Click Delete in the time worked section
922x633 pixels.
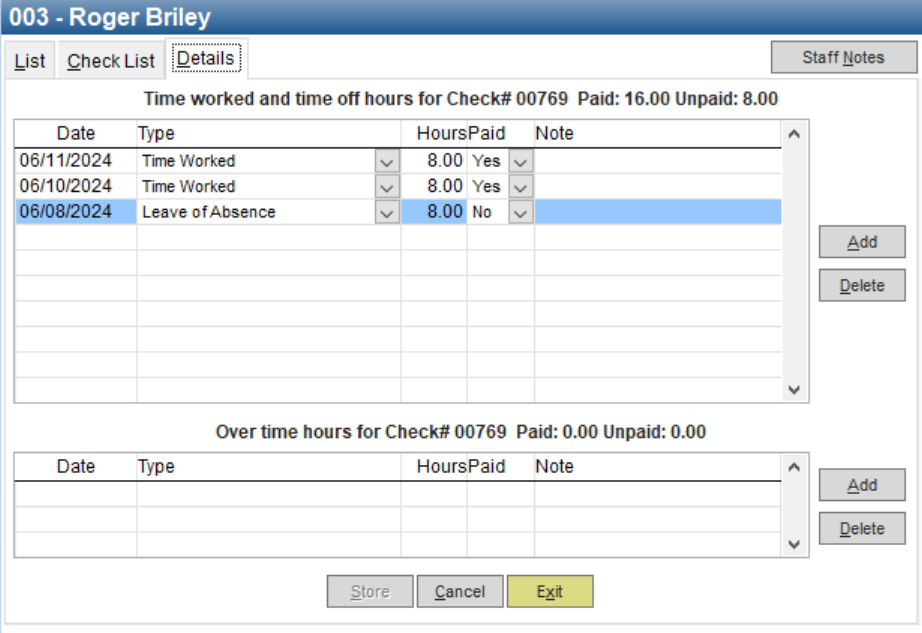[861, 285]
